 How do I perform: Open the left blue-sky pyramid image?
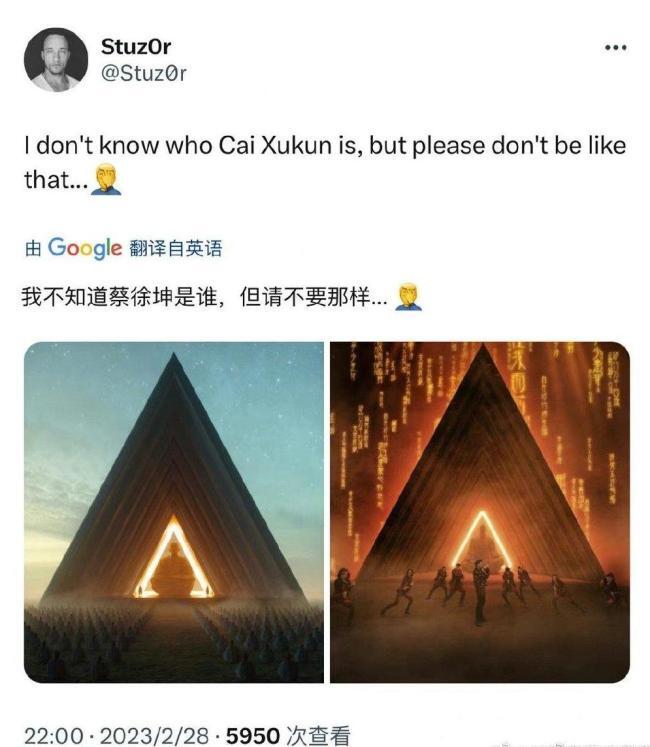click(174, 512)
